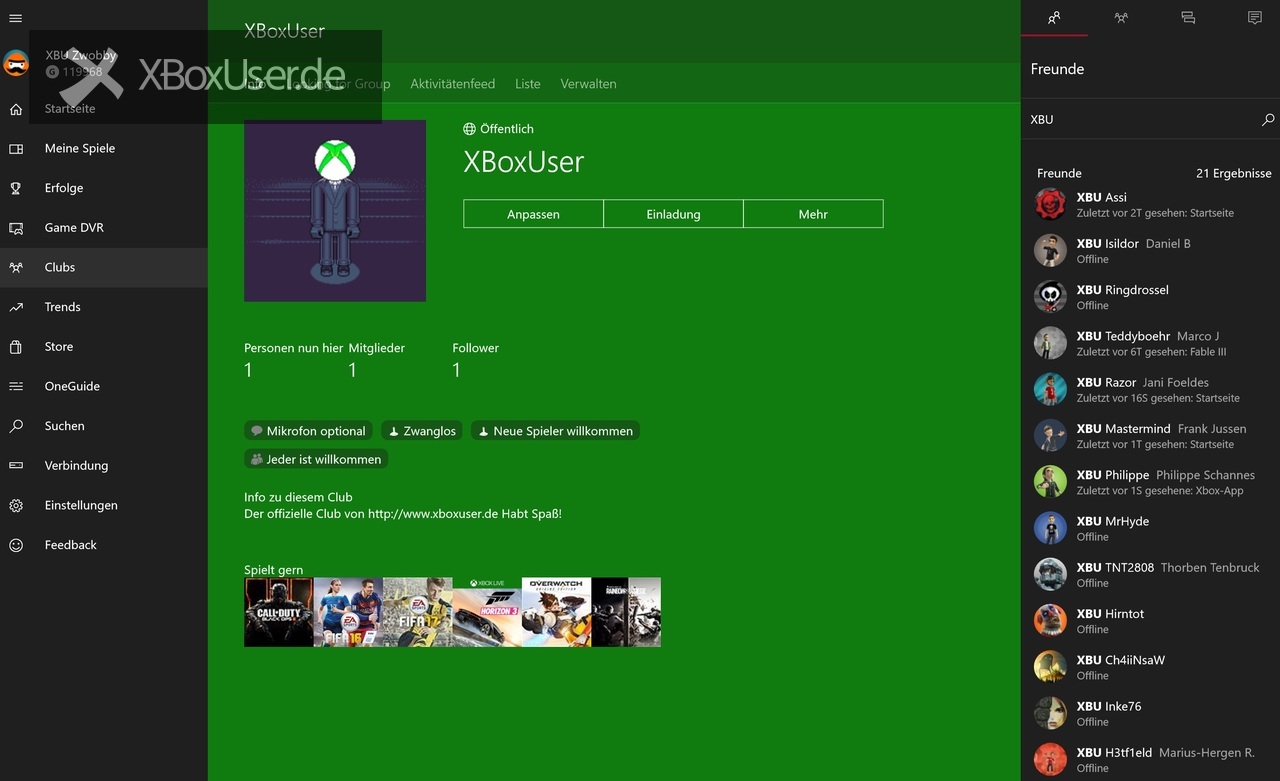Open the Call of Duty game thumbnail
Viewport: 1280px width, 781px height.
click(279, 612)
